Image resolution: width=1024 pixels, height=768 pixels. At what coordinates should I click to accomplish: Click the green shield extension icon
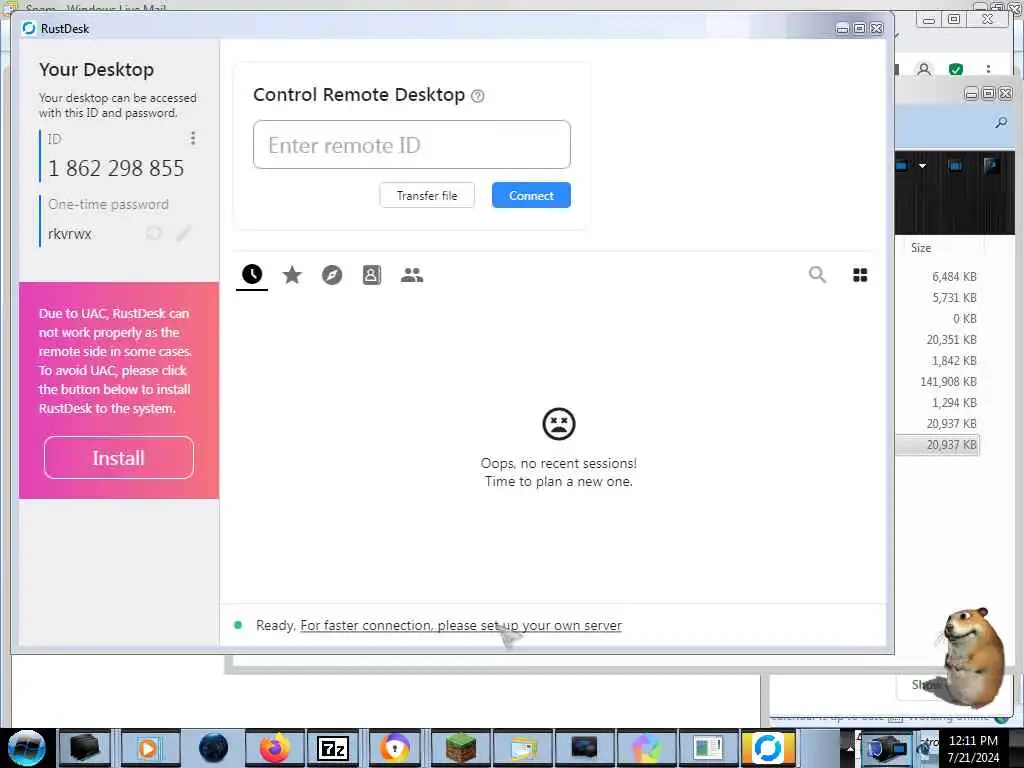[955, 69]
